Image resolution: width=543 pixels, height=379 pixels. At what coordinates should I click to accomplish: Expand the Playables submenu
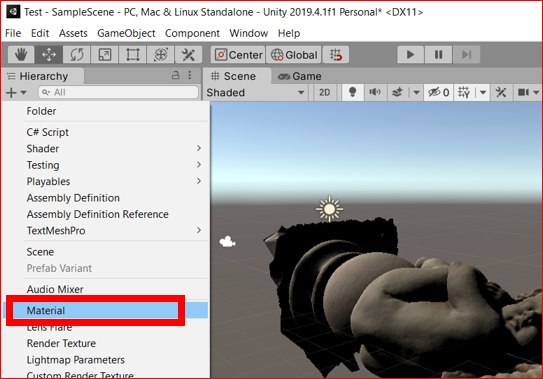[106, 181]
